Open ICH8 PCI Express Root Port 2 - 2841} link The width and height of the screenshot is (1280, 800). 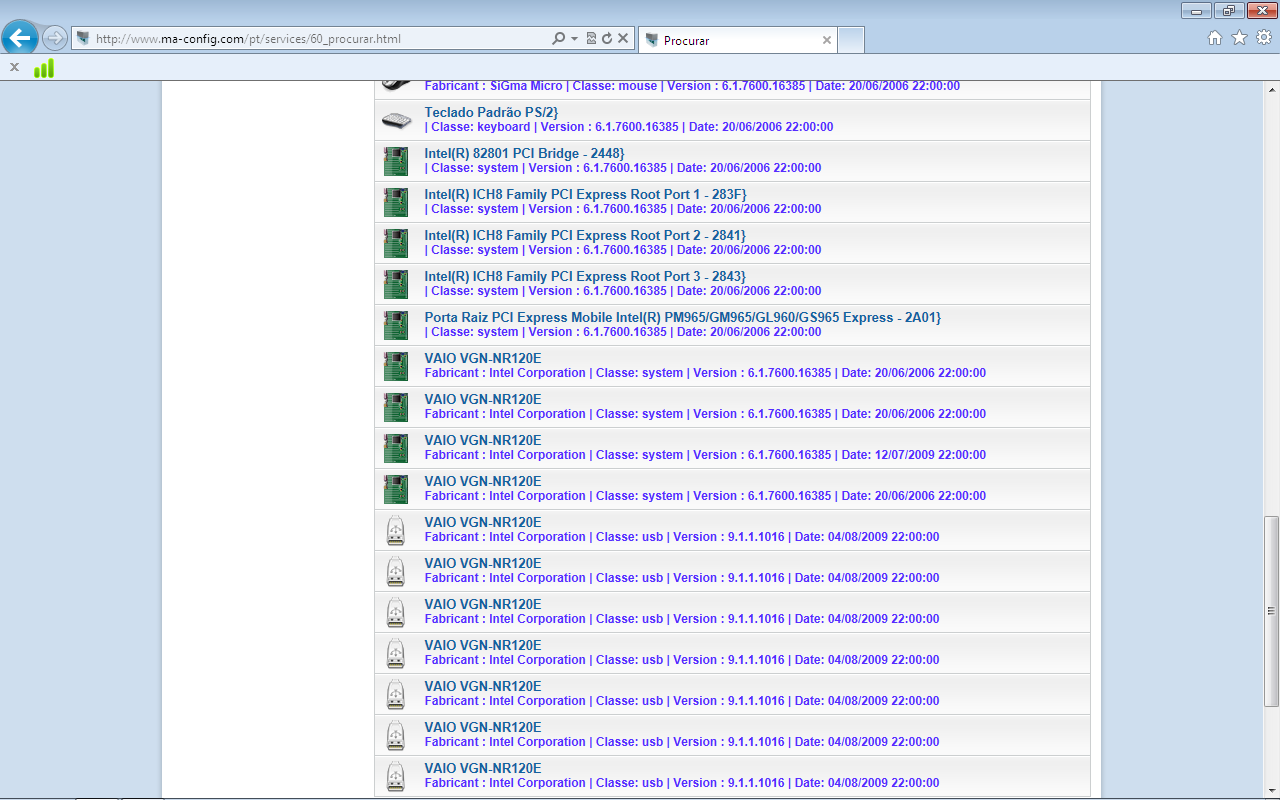tap(585, 235)
